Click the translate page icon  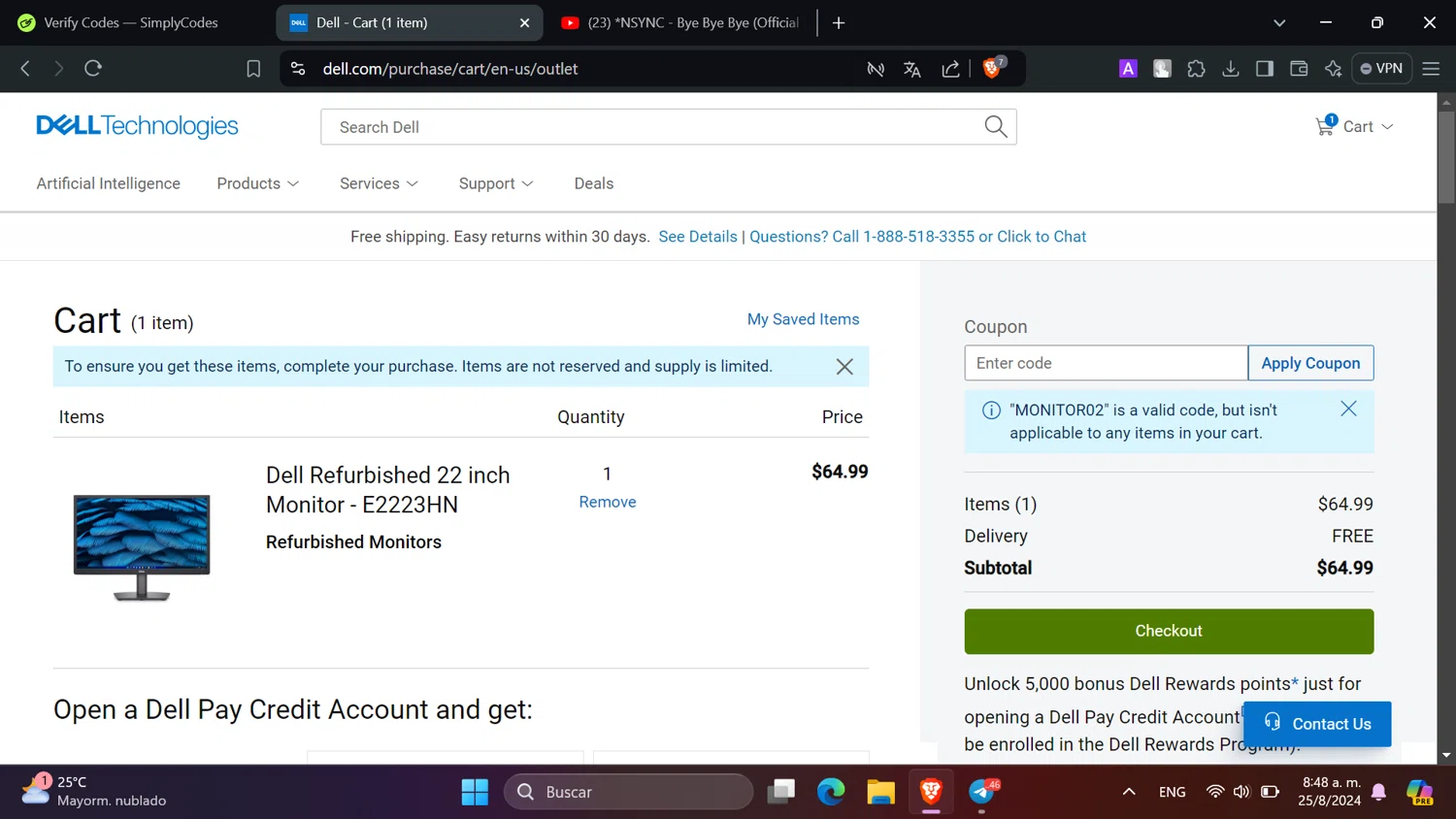(x=911, y=69)
